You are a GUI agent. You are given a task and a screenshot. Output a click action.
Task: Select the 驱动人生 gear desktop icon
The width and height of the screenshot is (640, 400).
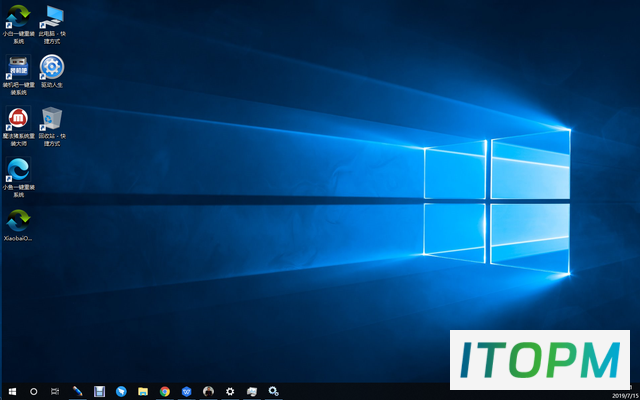(x=52, y=71)
